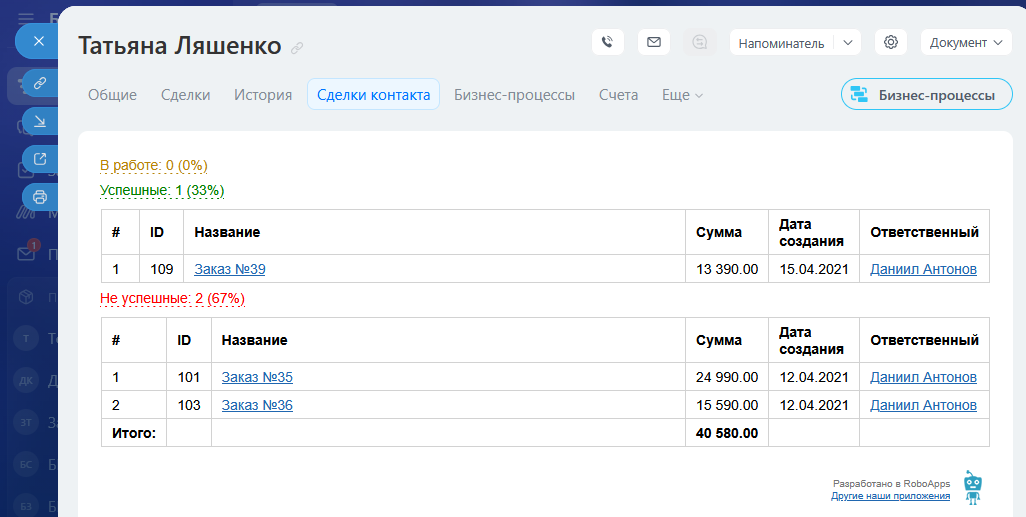The image size is (1026, 517).
Task: Open settings with the gear icon
Action: coord(891,43)
